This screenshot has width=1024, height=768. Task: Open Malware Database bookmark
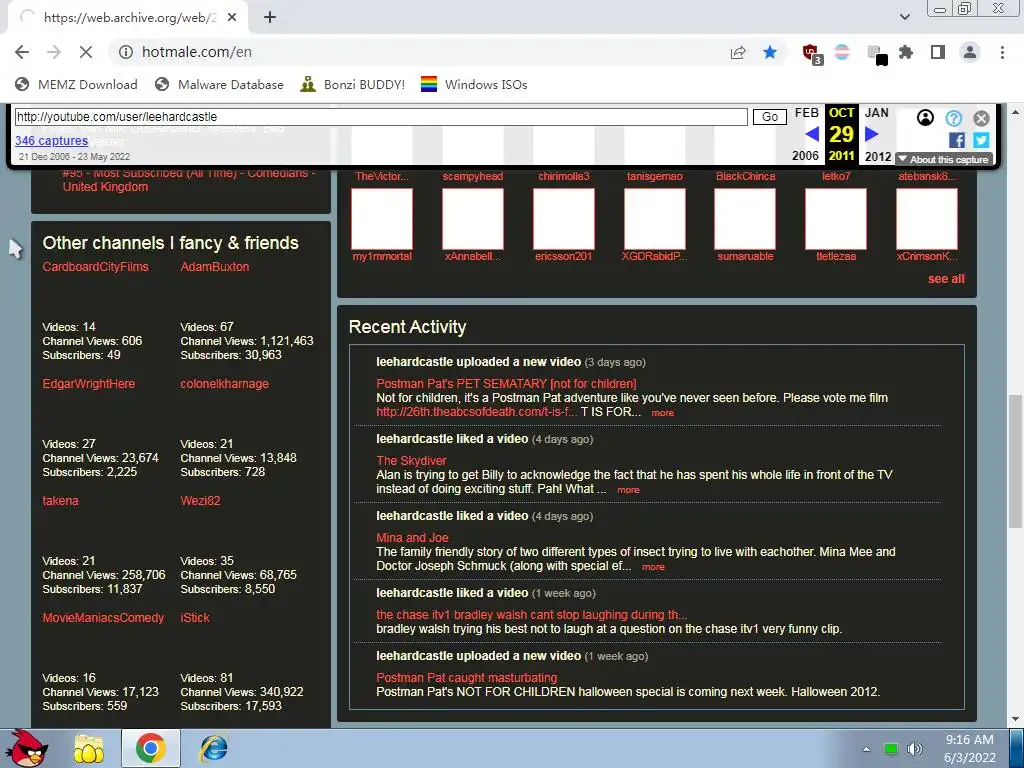tap(219, 84)
